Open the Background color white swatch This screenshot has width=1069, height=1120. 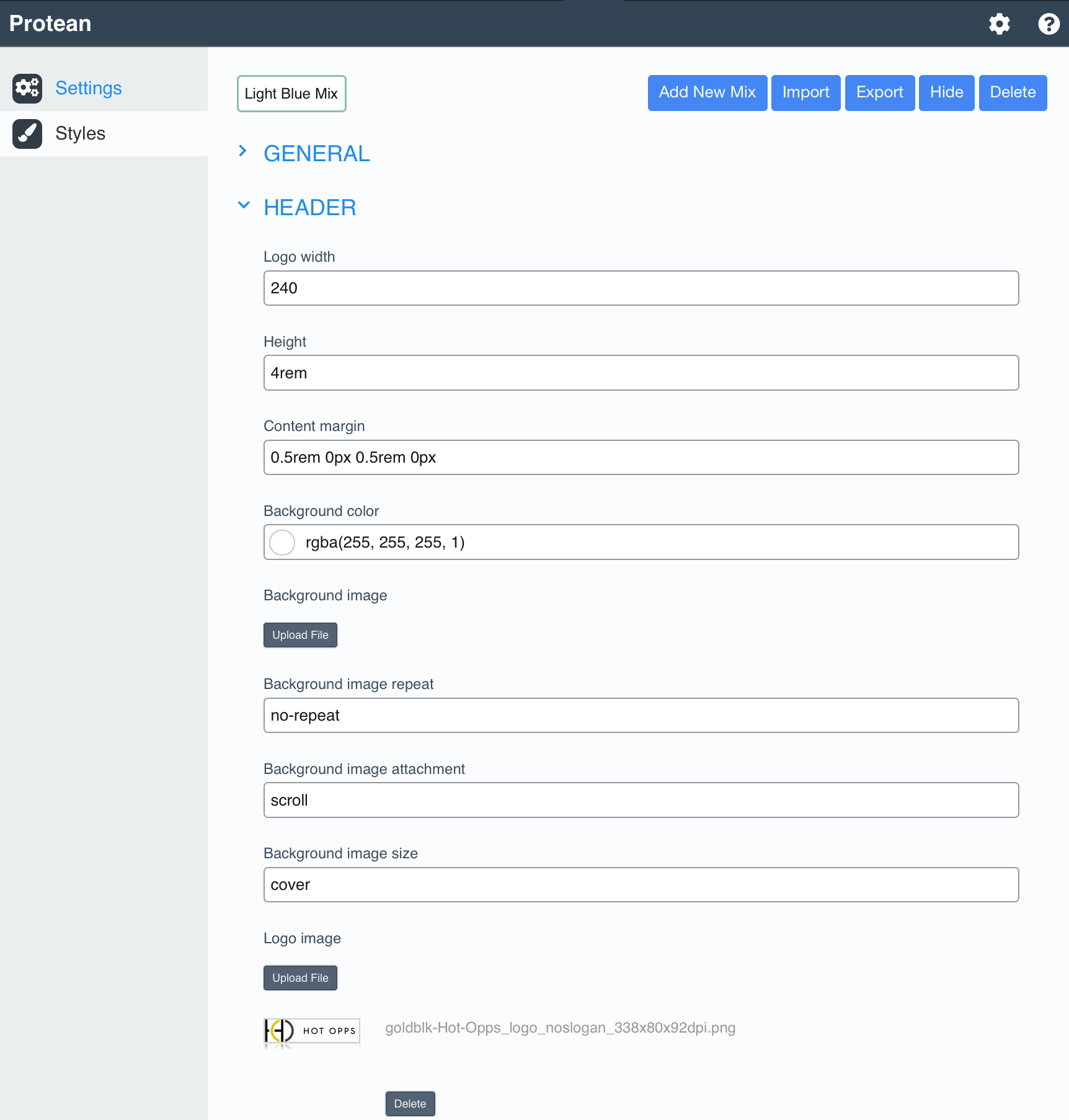pyautogui.click(x=282, y=543)
